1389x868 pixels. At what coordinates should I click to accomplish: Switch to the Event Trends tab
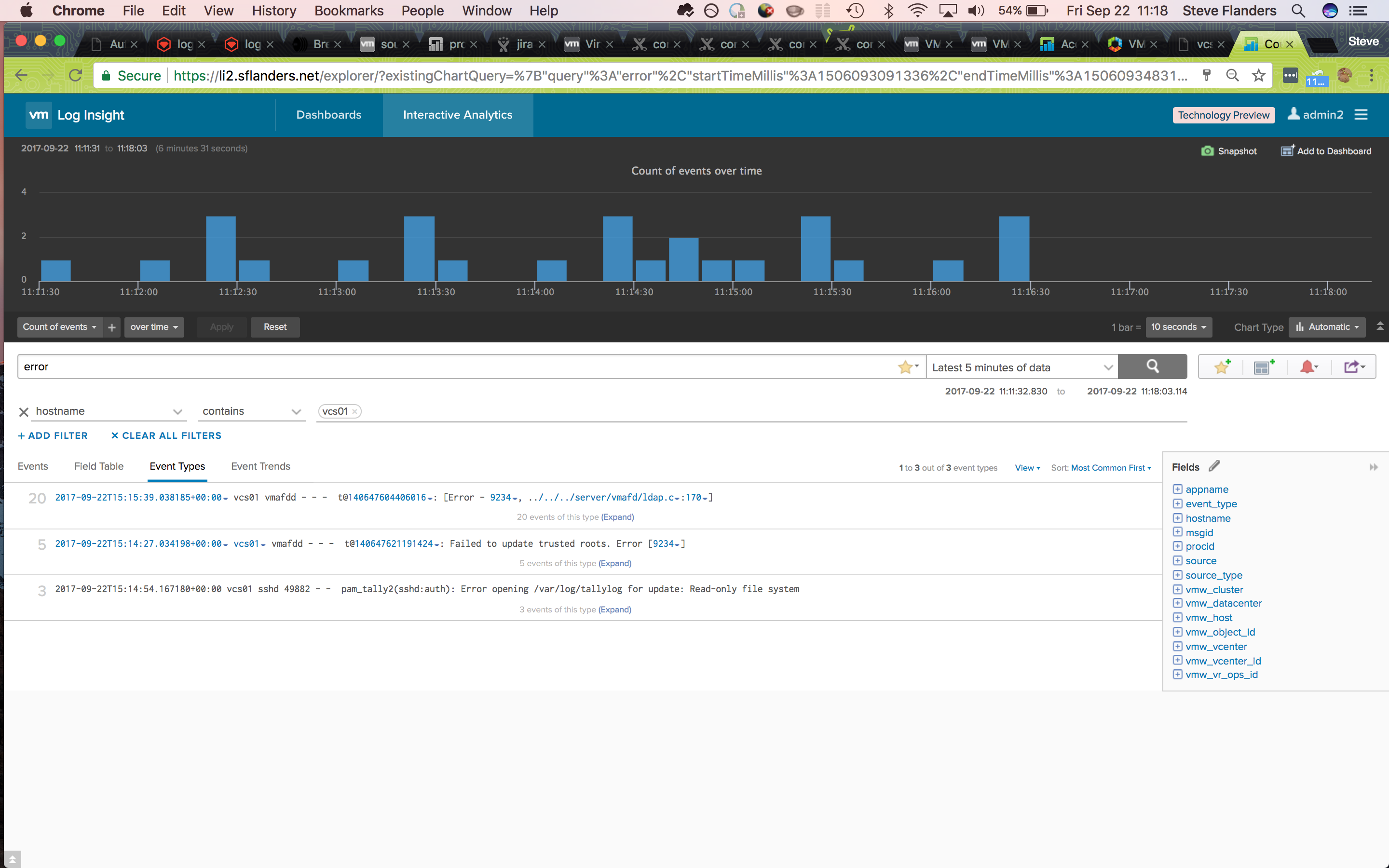pos(260,466)
